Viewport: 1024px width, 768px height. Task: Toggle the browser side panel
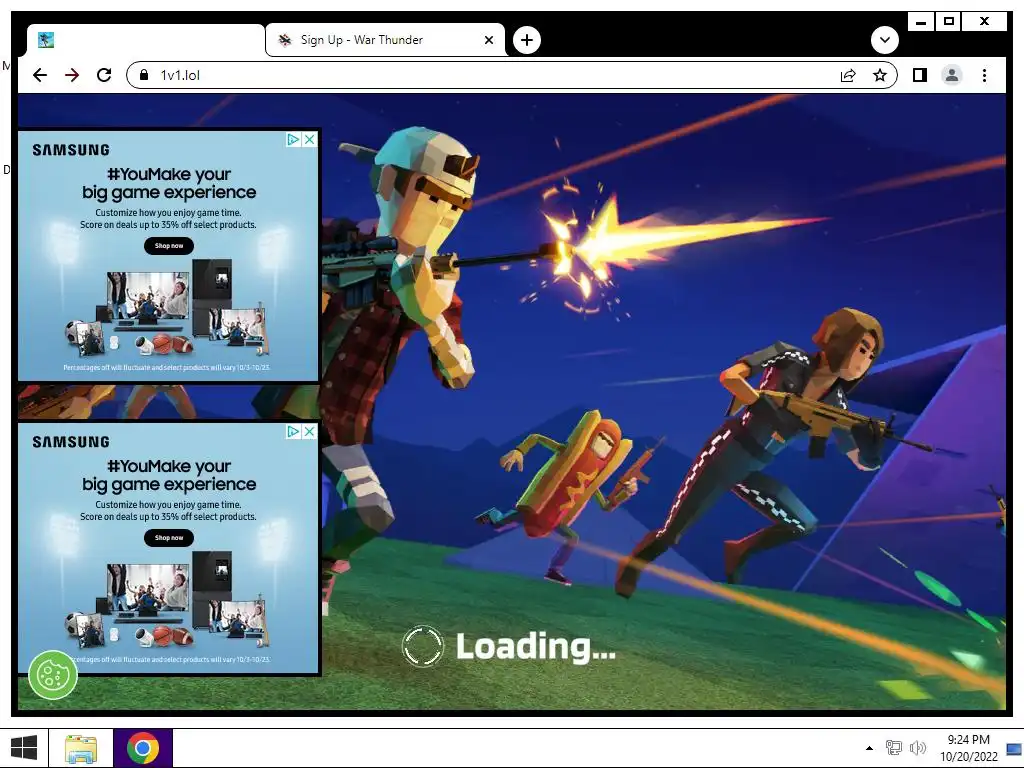920,75
